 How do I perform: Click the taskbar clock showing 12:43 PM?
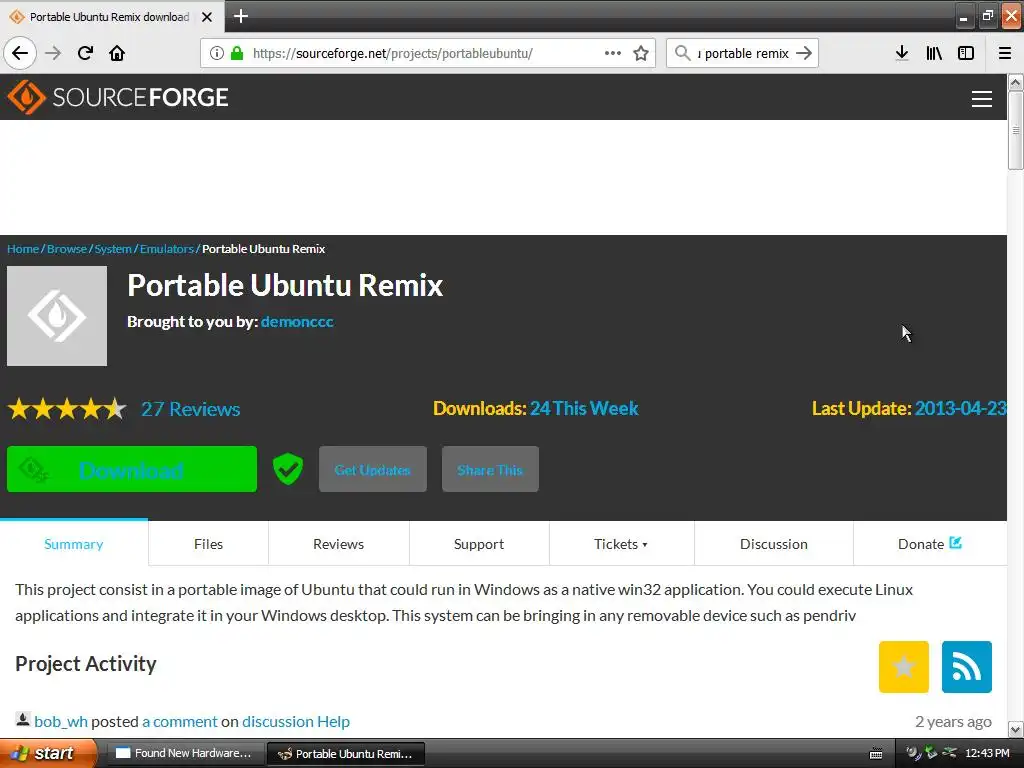(x=987, y=754)
